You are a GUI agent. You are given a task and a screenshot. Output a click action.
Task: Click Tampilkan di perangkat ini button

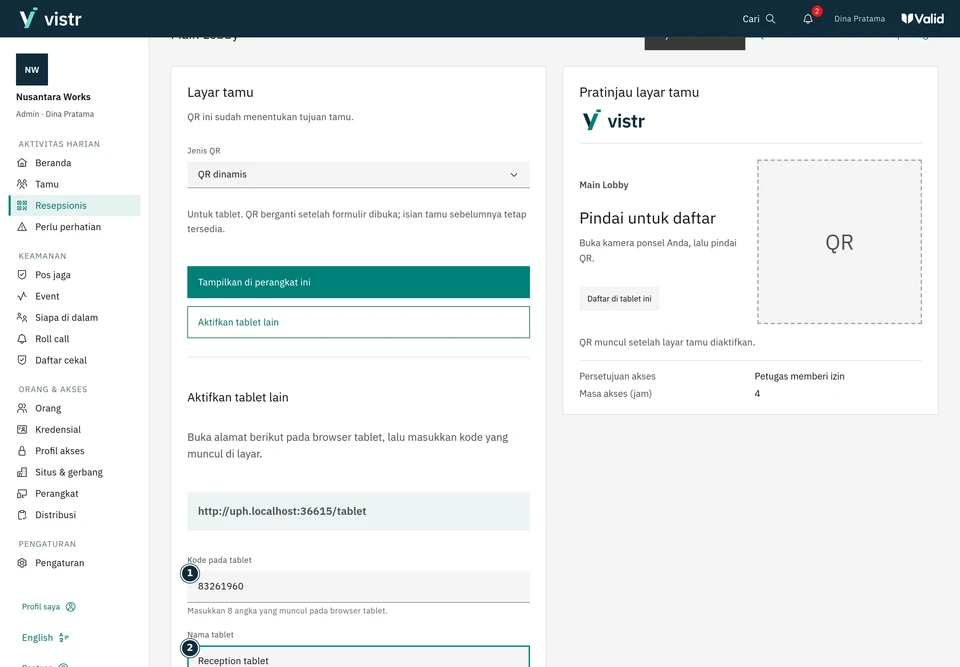[358, 282]
